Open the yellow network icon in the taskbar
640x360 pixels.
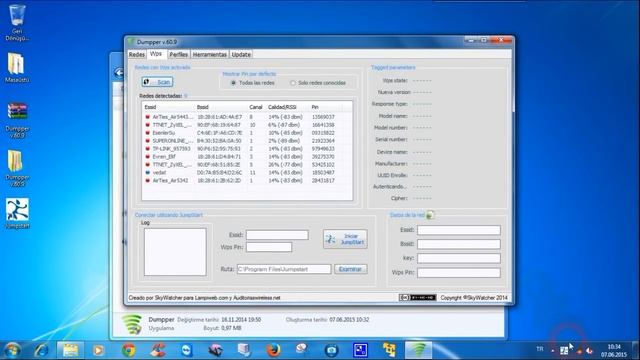coord(389,350)
